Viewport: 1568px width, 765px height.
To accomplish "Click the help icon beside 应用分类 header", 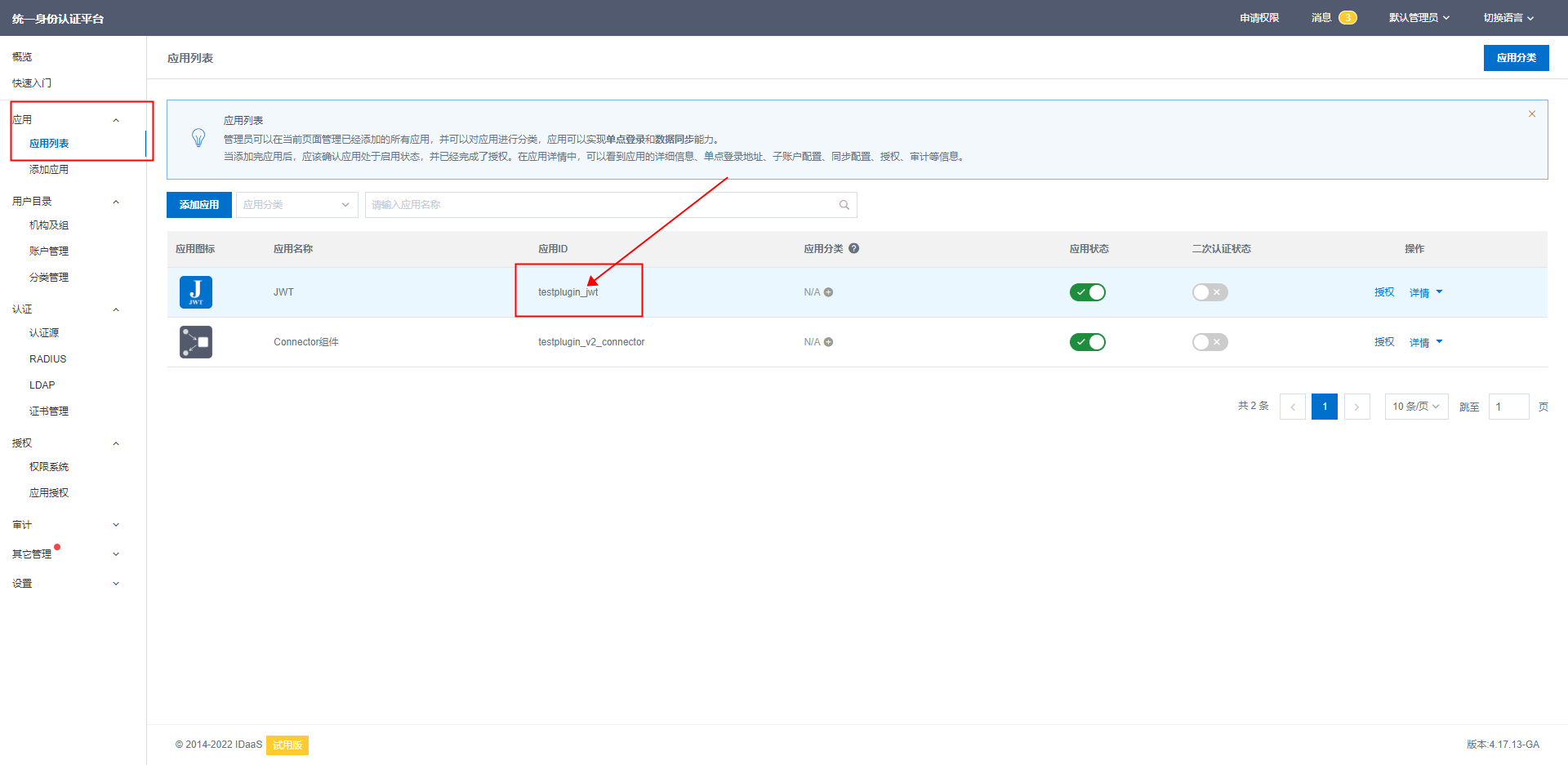I will click(853, 249).
